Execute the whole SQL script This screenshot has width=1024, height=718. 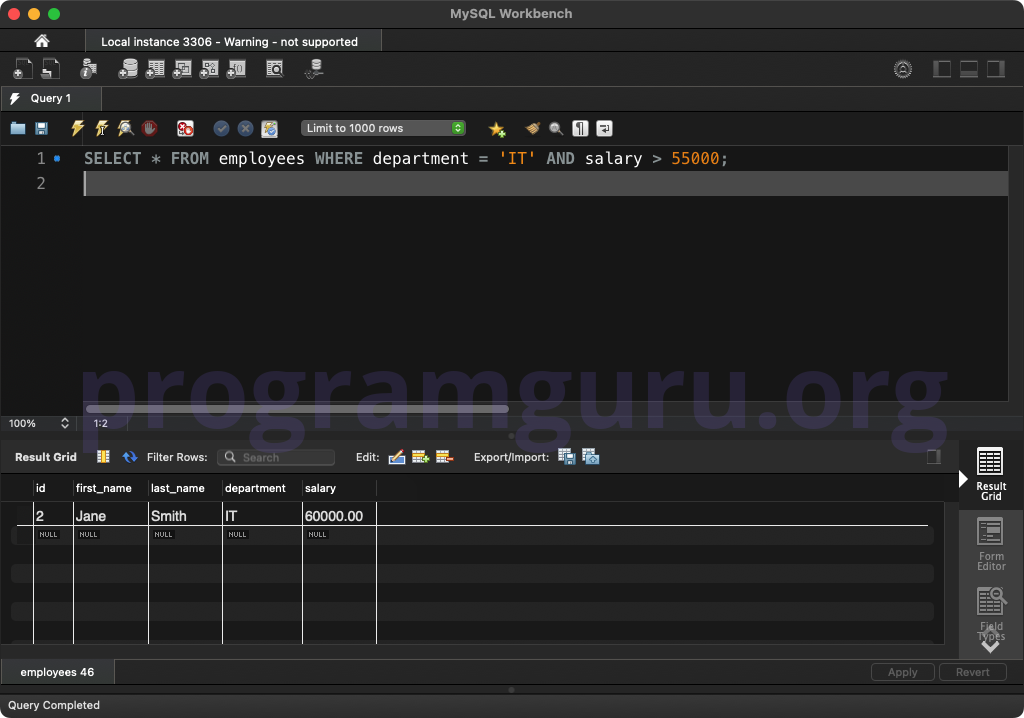(x=78, y=128)
